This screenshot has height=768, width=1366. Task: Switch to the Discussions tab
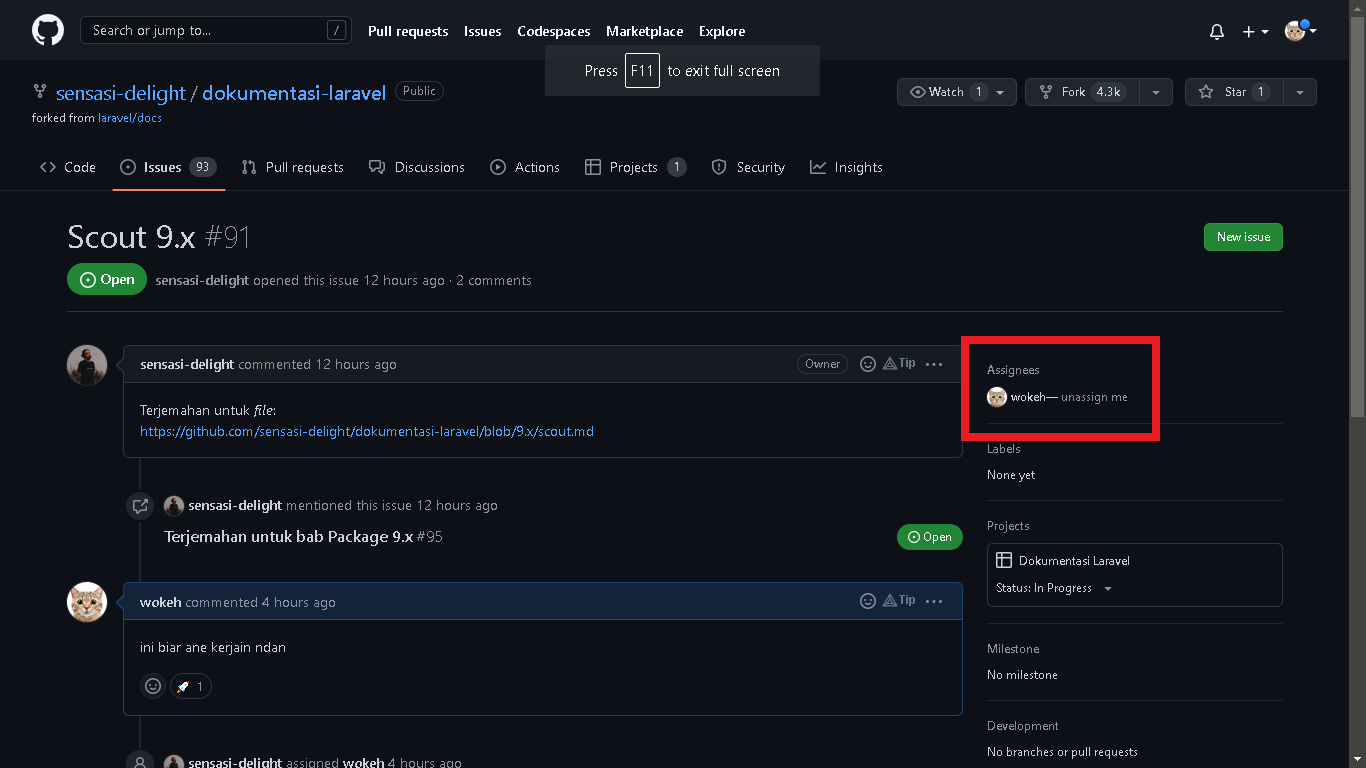[x=417, y=167]
